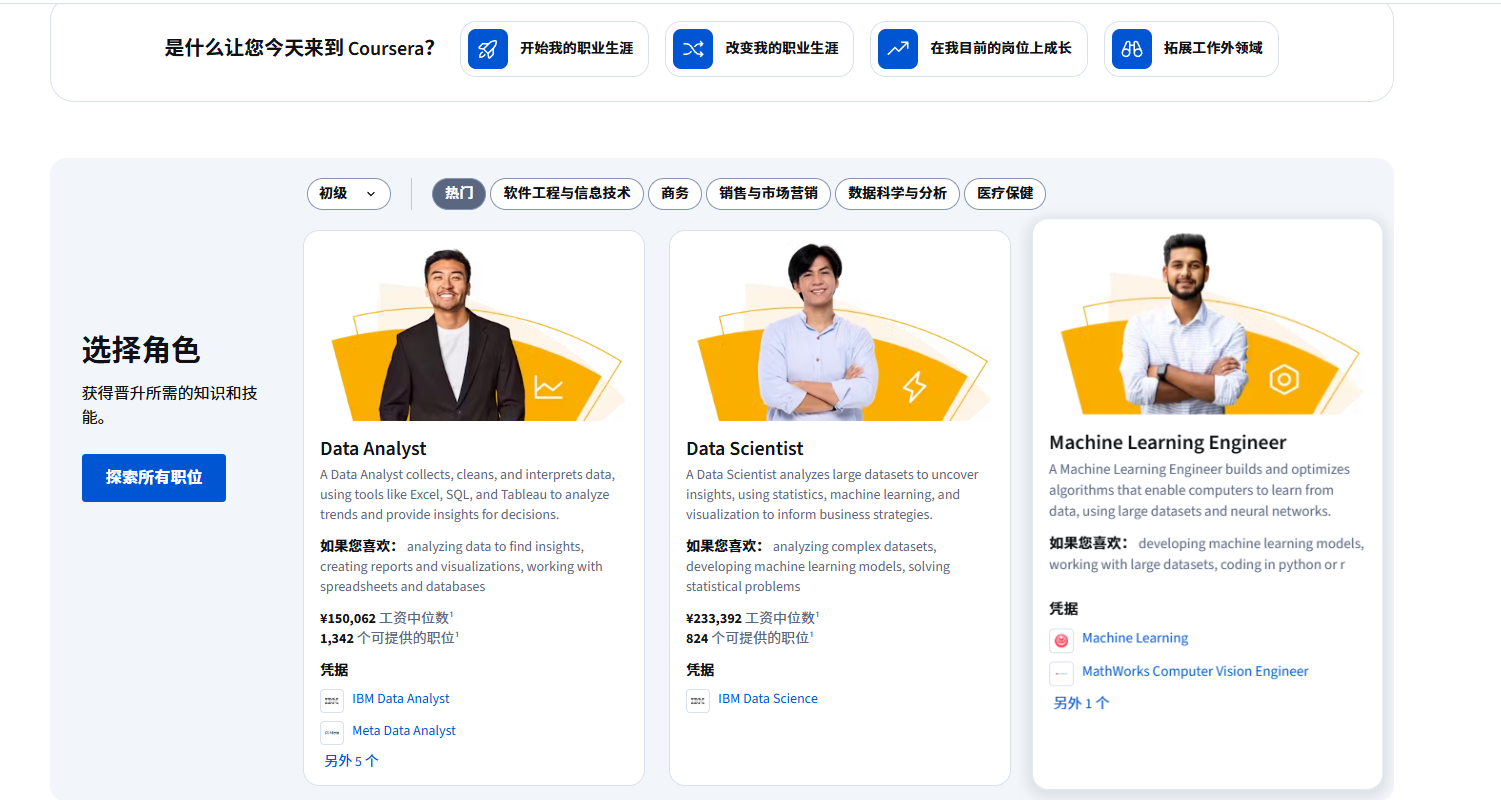Click the IBM logo beside IBM Data Analyst
The height and width of the screenshot is (800, 1501).
[x=332, y=700]
